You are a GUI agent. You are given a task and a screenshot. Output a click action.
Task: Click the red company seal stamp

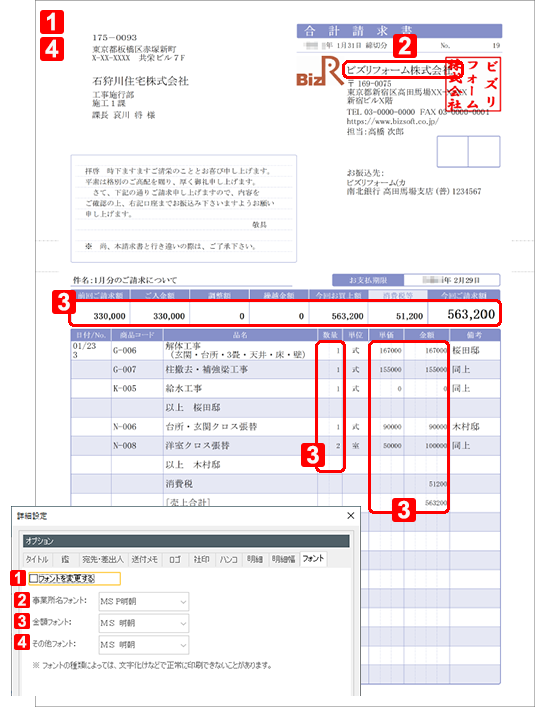[x=473, y=84]
